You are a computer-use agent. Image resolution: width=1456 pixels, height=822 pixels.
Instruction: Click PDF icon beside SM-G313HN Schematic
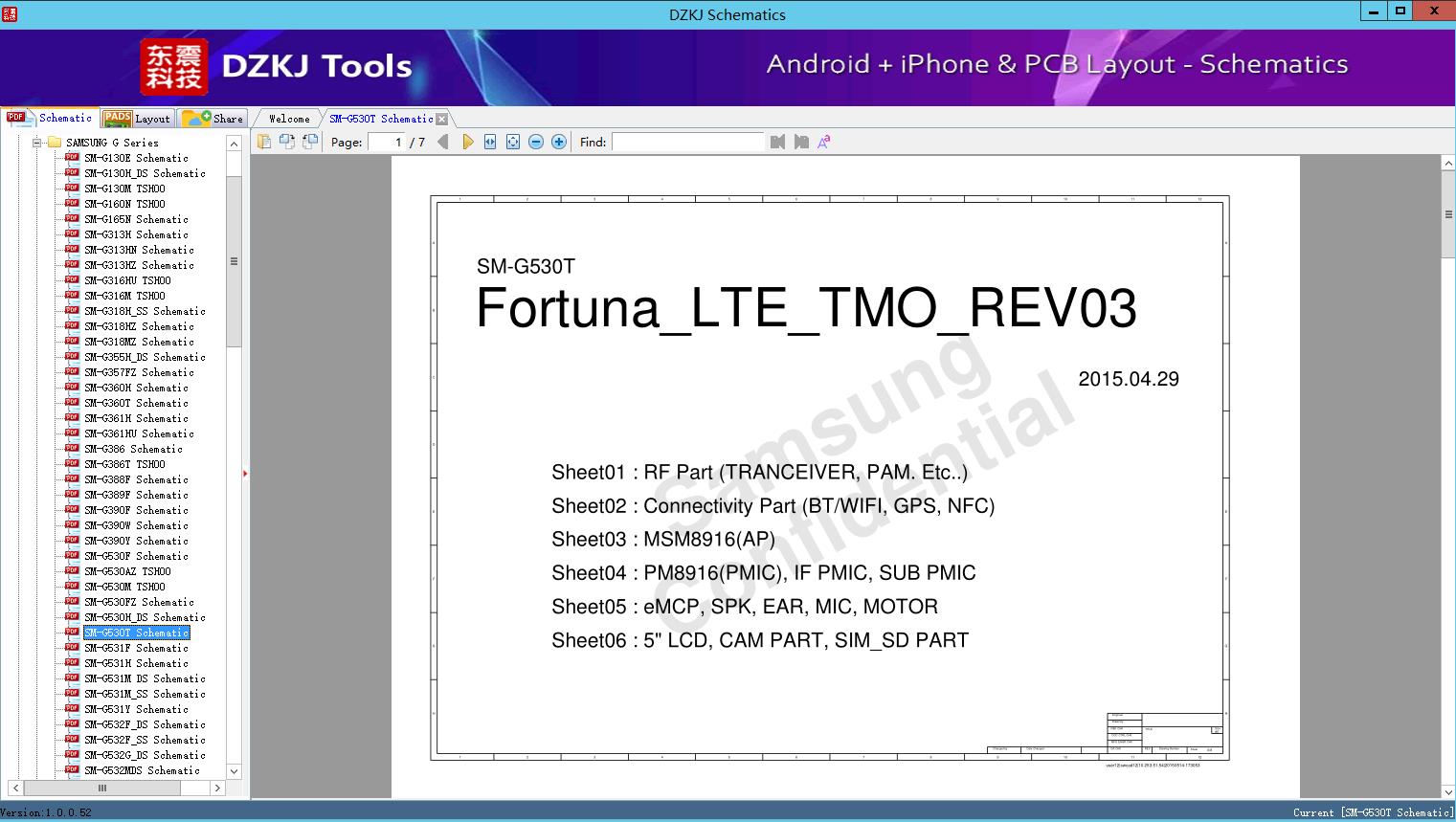[x=72, y=250]
